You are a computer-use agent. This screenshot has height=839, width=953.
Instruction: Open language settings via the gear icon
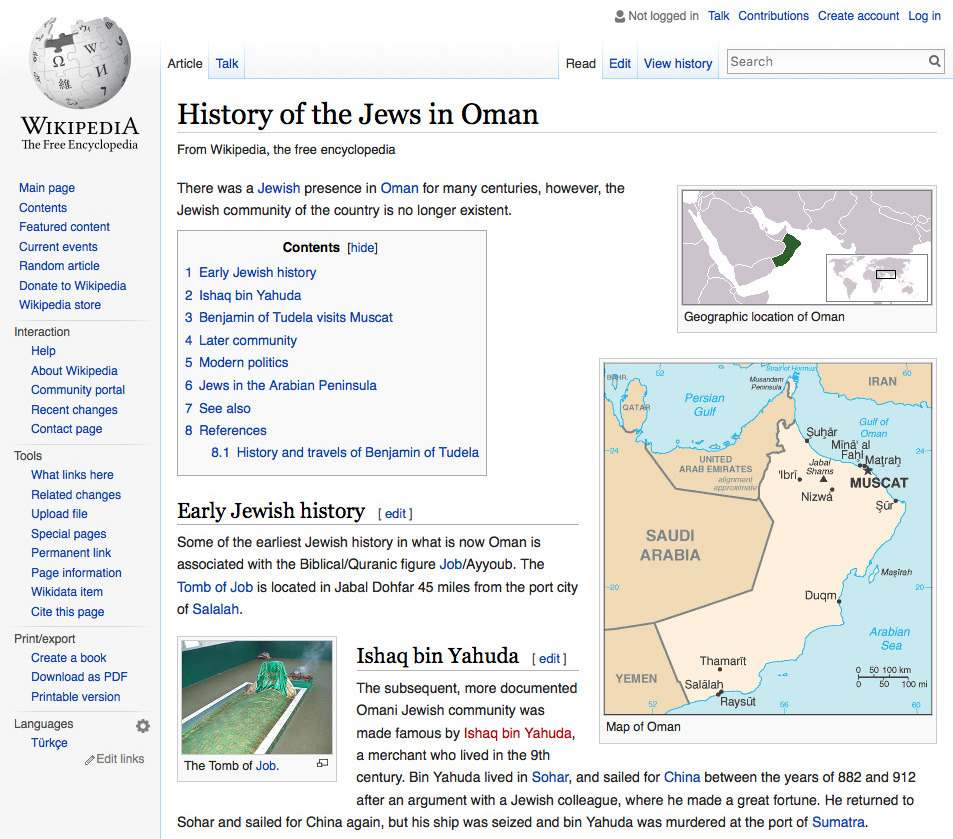(142, 725)
